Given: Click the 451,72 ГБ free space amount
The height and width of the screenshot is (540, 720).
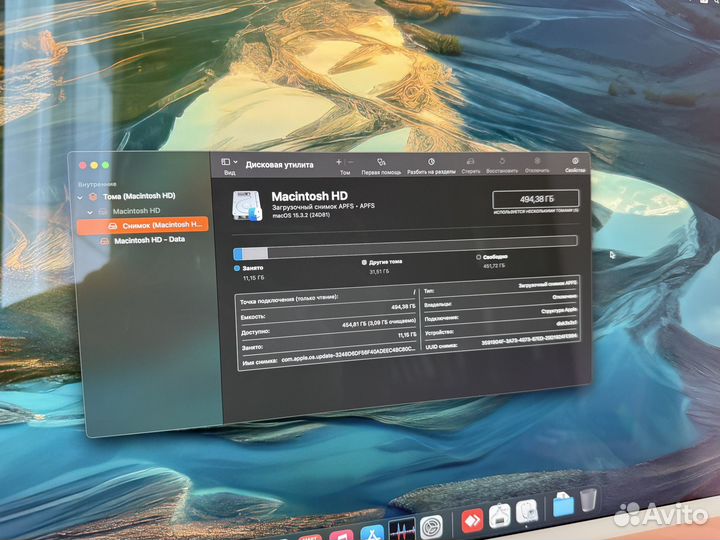Looking at the screenshot, I should tap(494, 266).
